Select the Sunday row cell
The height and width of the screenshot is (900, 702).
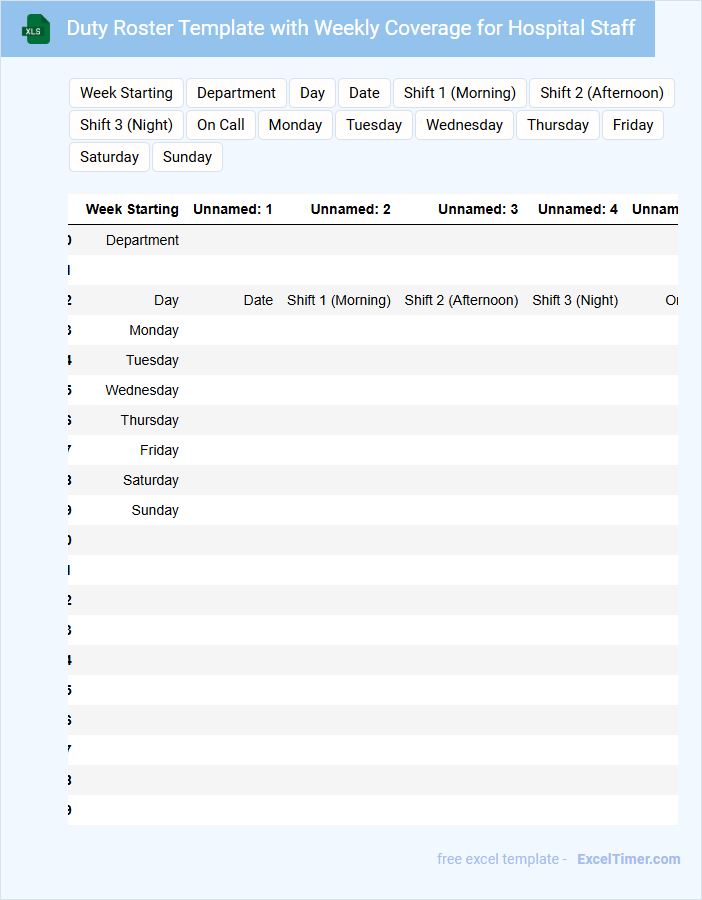(x=155, y=510)
